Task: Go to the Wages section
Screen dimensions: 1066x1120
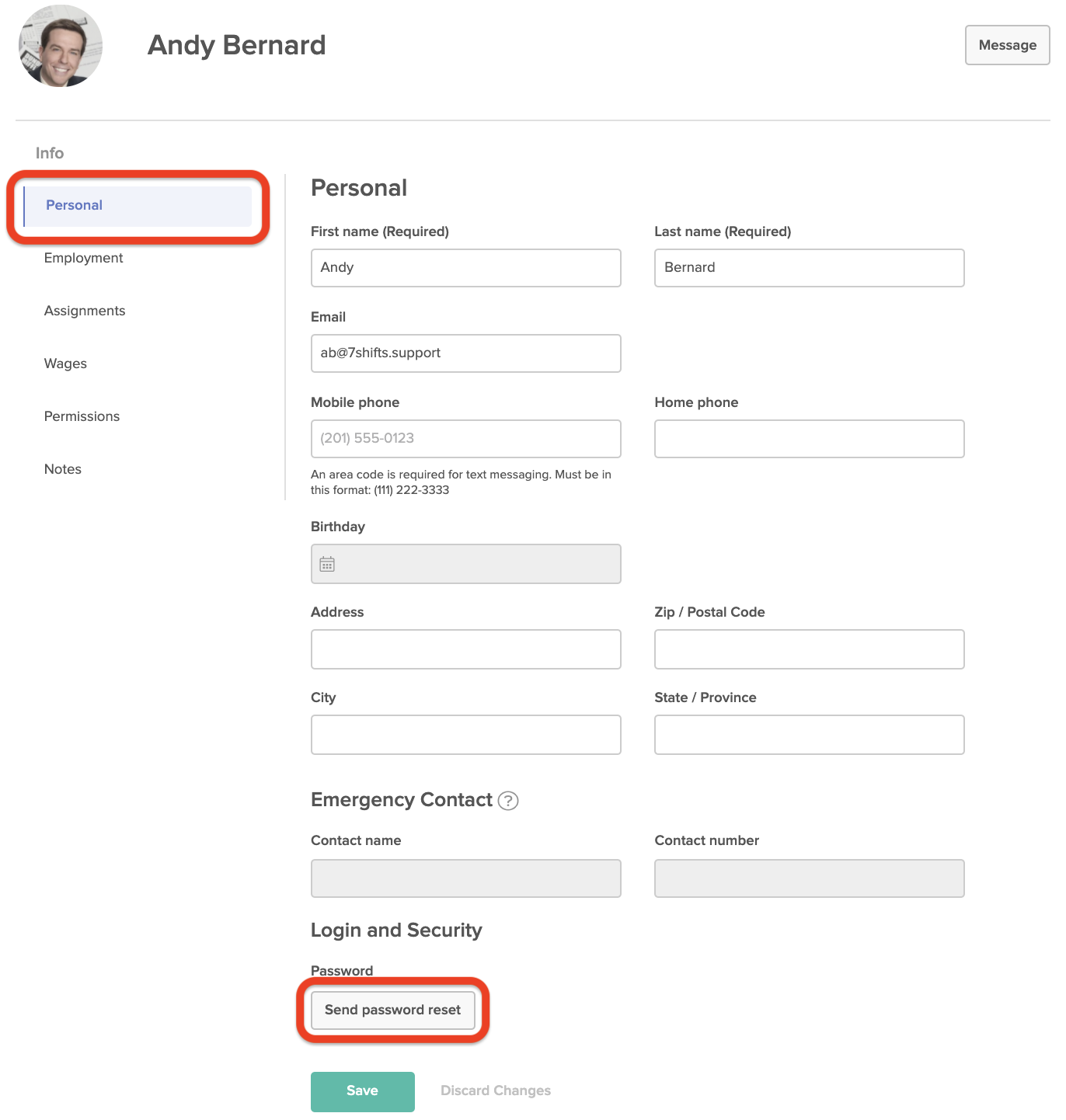Action: pos(66,364)
